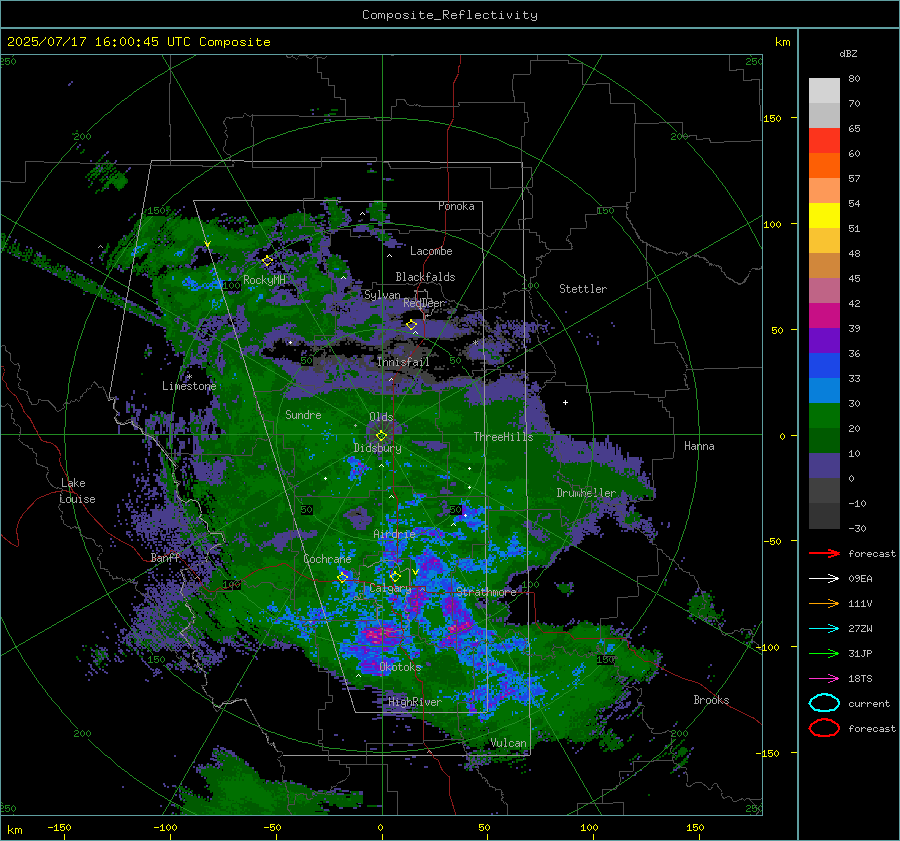Select the 80 dBZ white color swatch

[x=824, y=90]
